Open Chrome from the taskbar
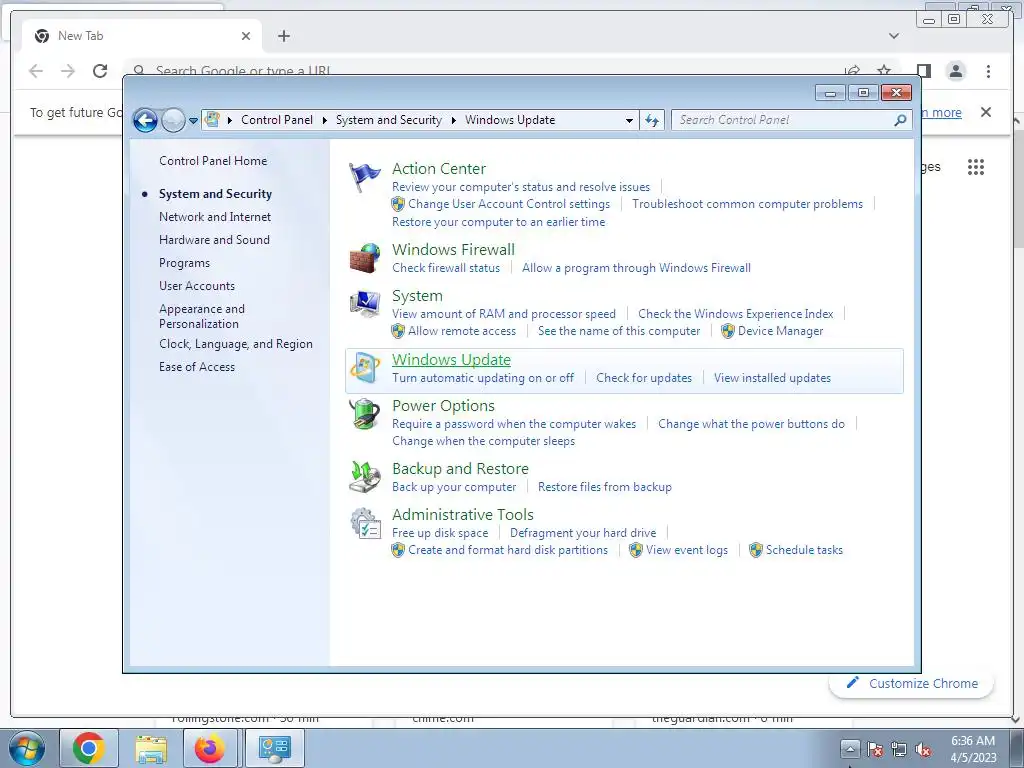Viewport: 1024px width, 768px height. tap(89, 748)
